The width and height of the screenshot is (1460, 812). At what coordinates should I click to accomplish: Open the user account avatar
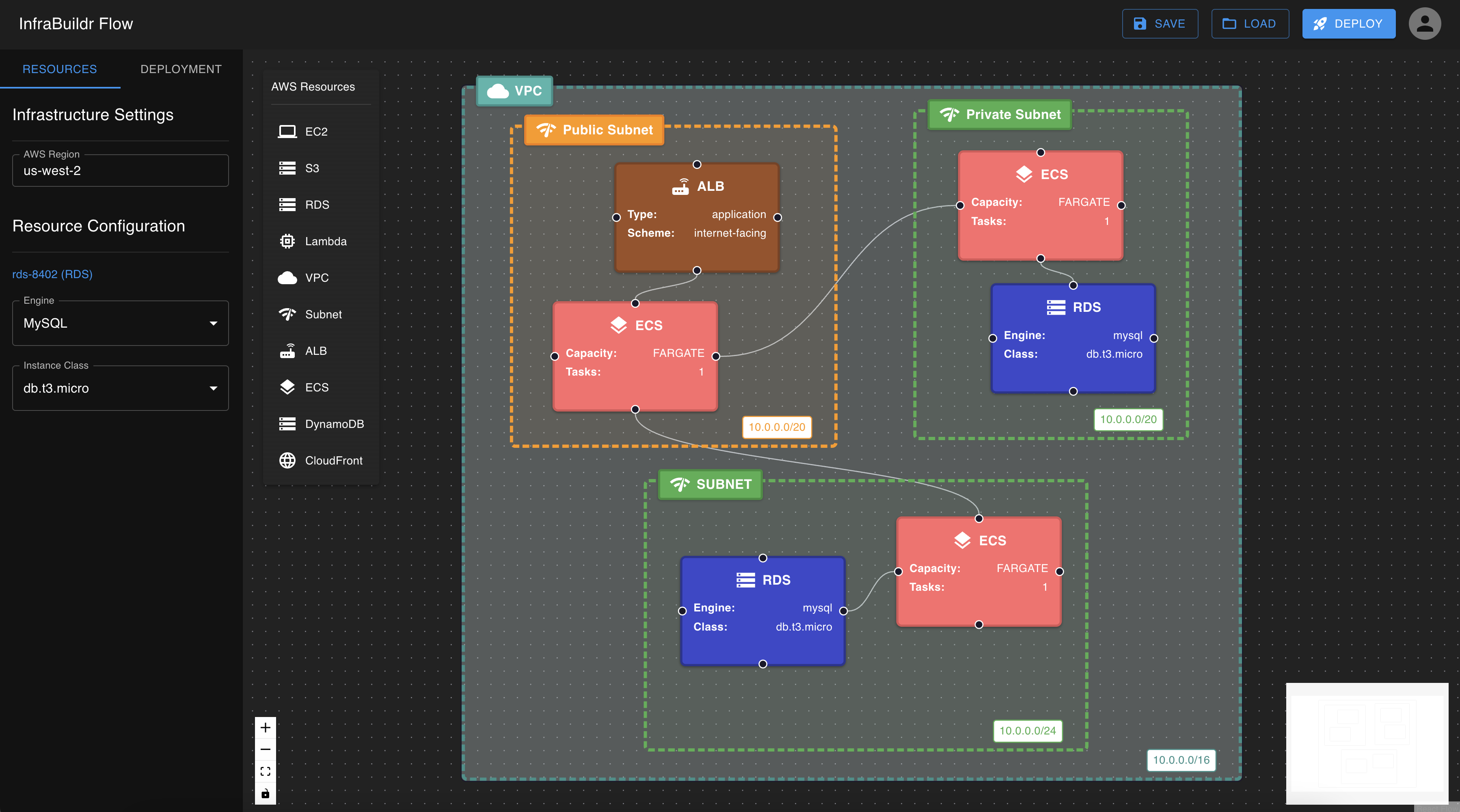[1425, 24]
